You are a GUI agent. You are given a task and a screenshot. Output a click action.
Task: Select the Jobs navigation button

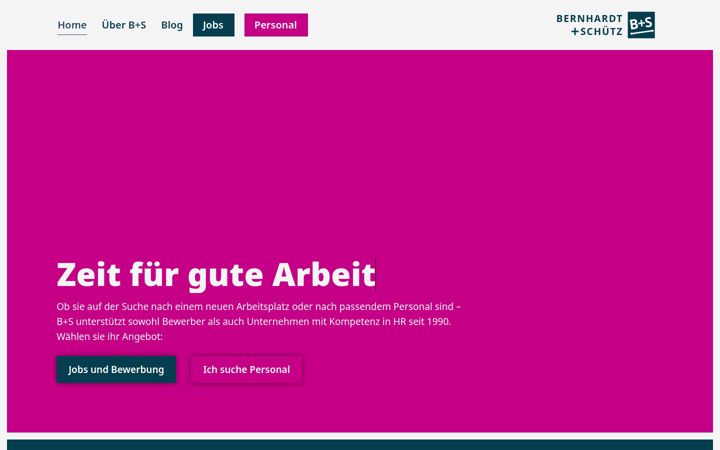click(x=214, y=25)
